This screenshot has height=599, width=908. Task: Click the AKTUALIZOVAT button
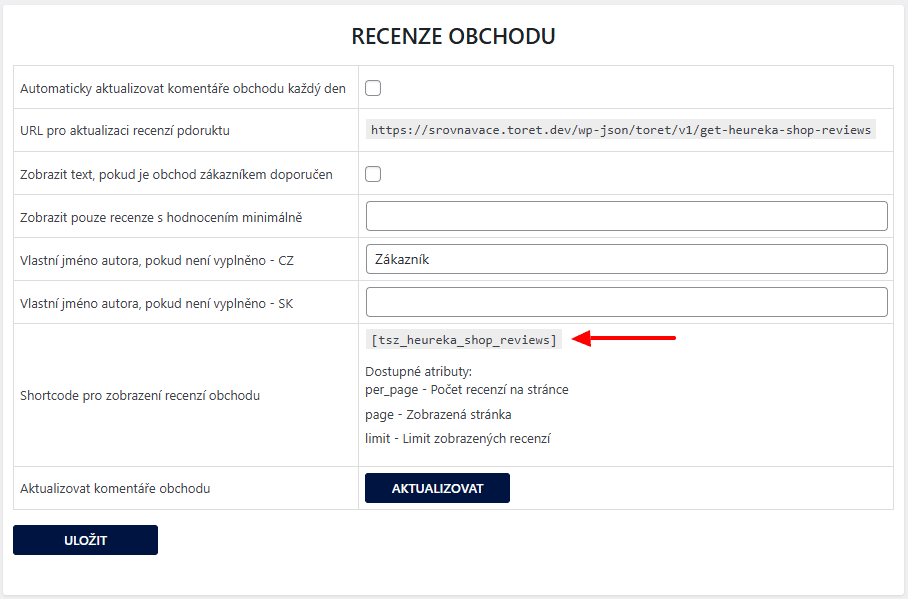(437, 488)
